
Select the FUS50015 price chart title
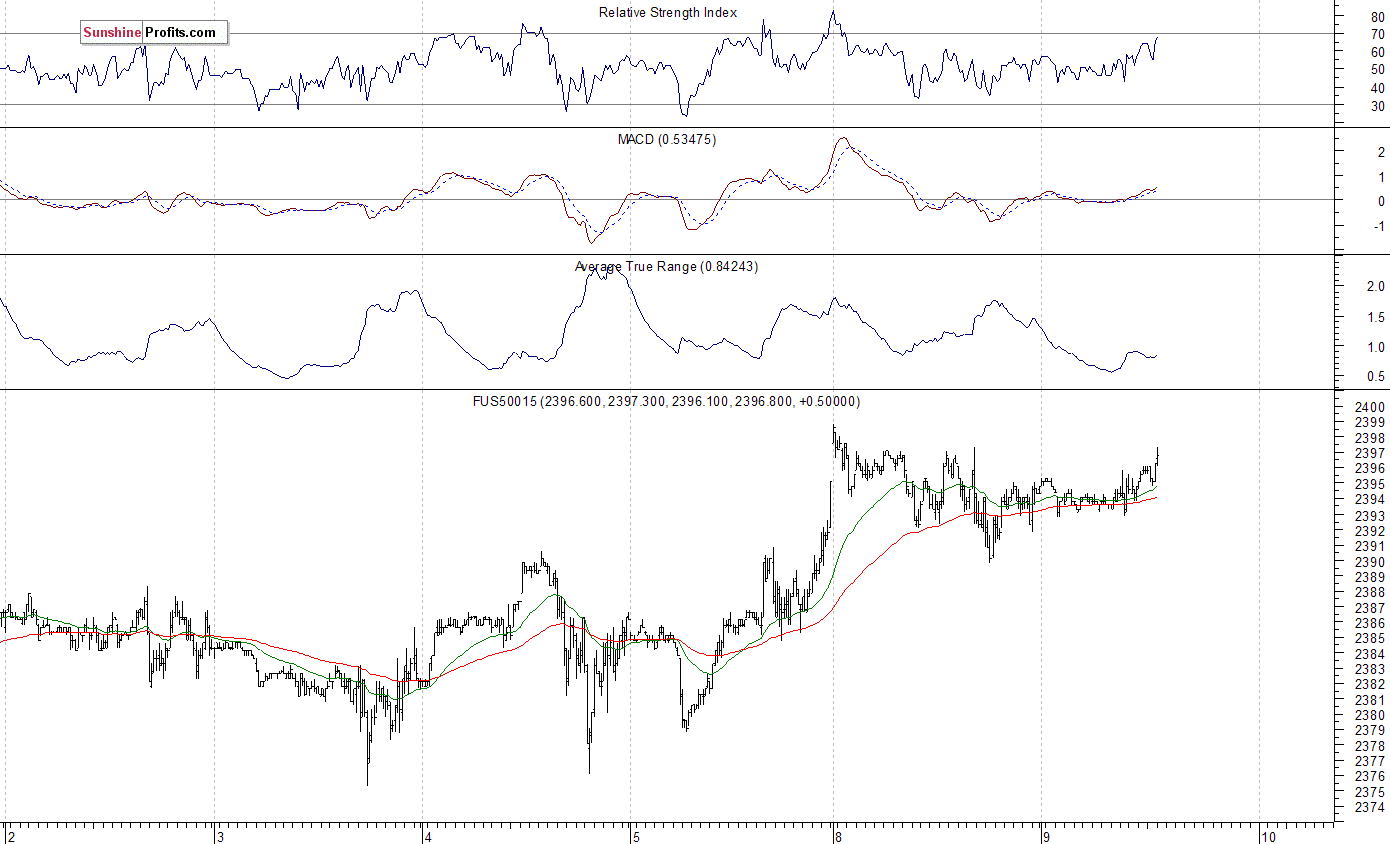click(666, 402)
